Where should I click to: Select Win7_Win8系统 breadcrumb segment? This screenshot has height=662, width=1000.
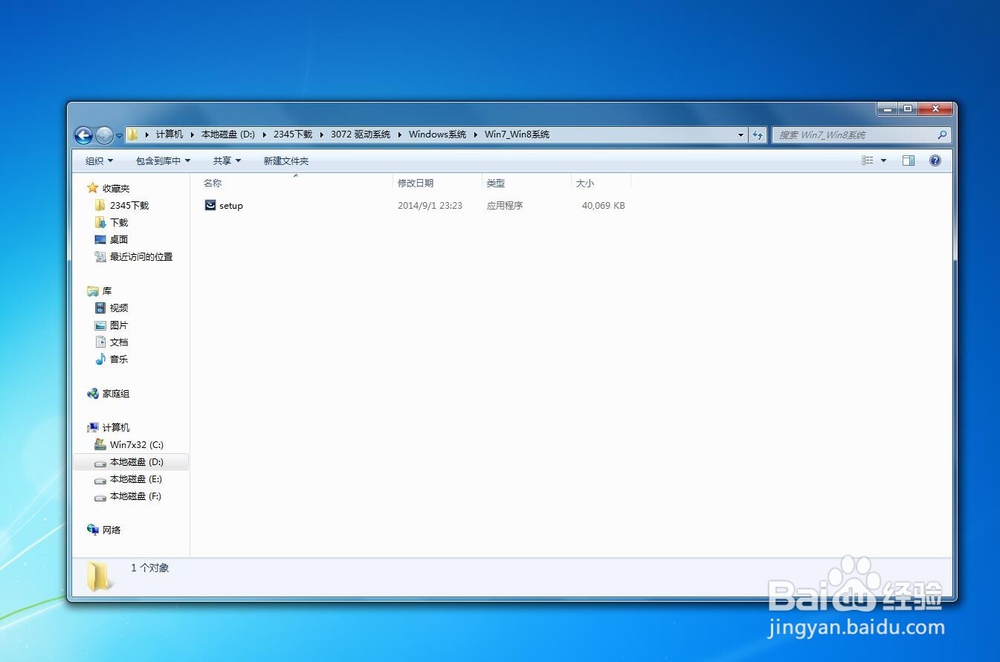(x=517, y=135)
